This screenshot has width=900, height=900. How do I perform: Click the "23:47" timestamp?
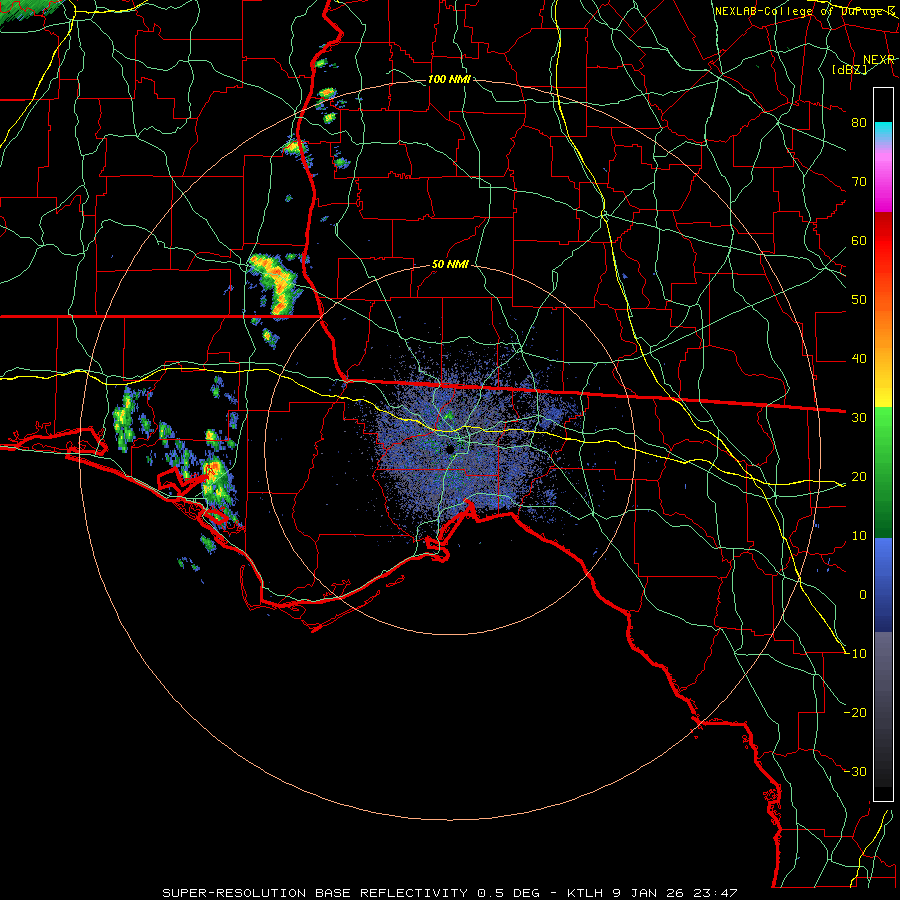pos(715,893)
